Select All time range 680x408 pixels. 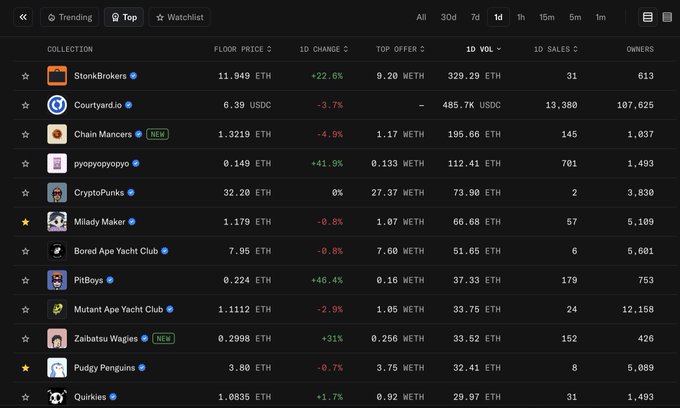pyautogui.click(x=421, y=17)
